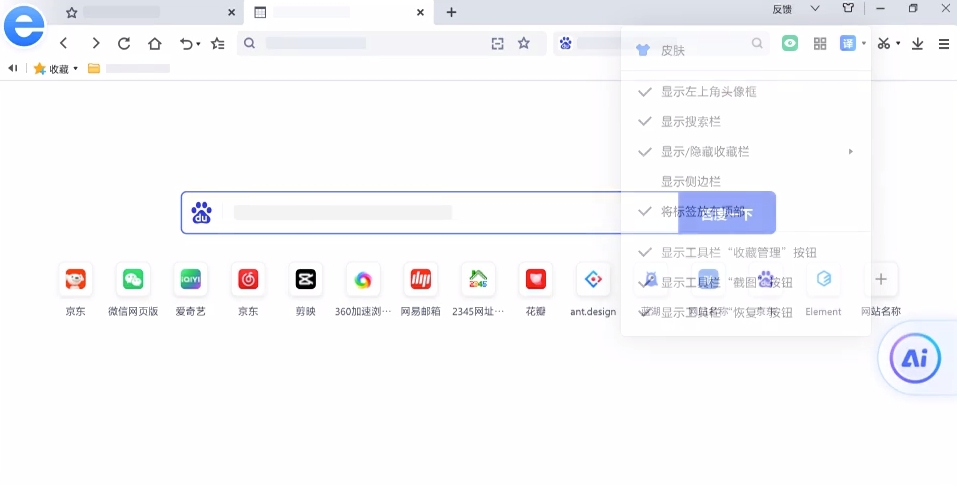Toggle 显示左上角头像框 option
This screenshot has width=957, height=486.
click(x=746, y=92)
